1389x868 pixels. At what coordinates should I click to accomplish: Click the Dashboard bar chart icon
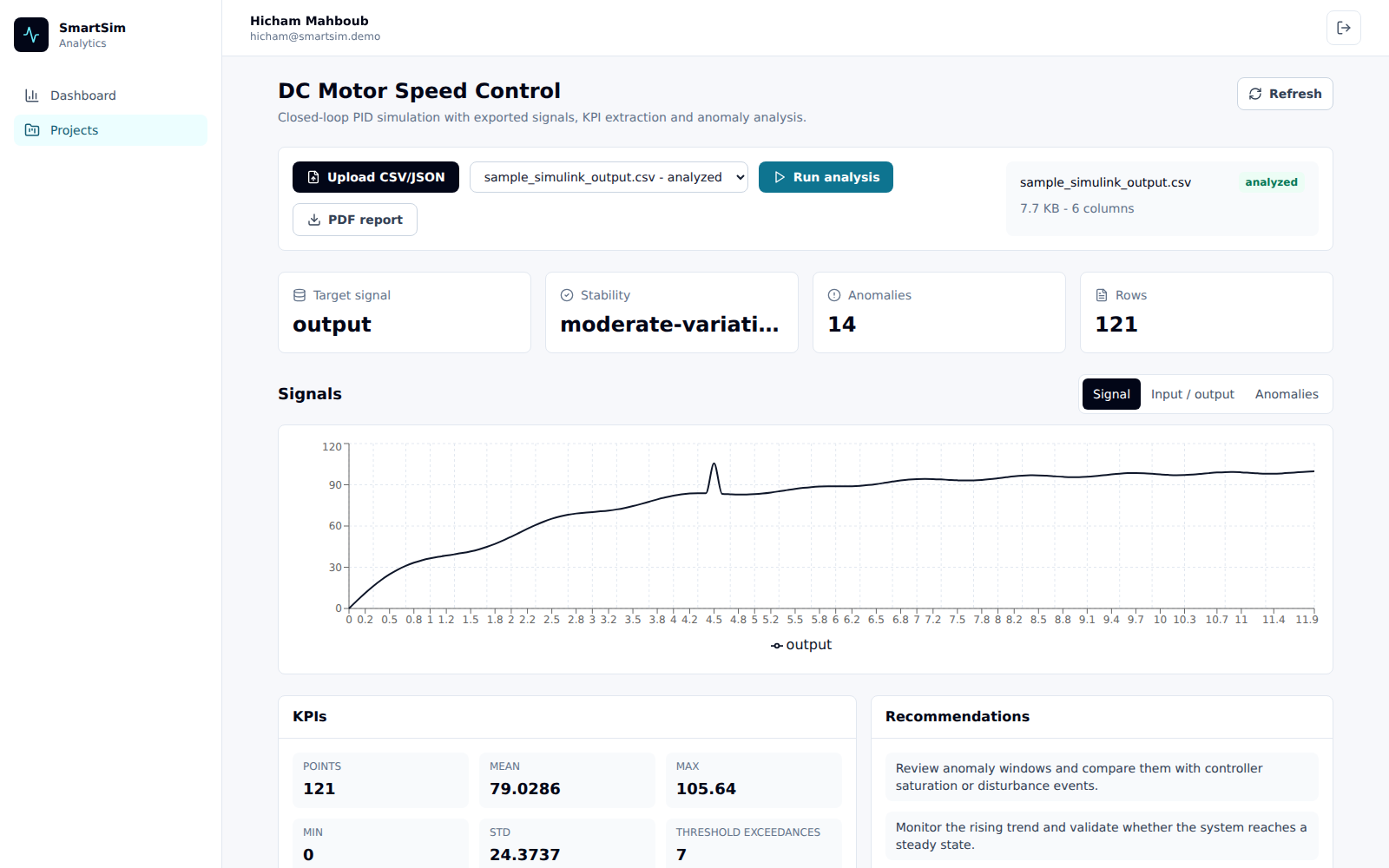(x=32, y=95)
